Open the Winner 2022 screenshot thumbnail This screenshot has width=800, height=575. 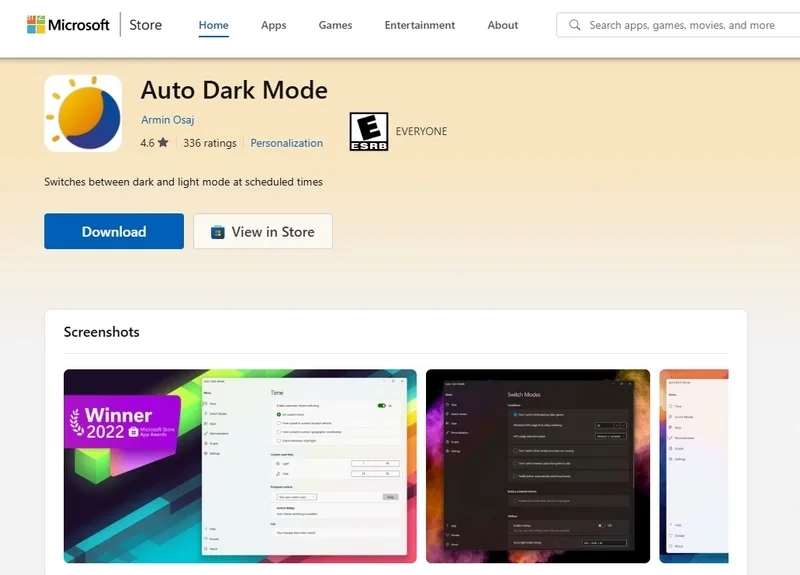click(x=240, y=466)
